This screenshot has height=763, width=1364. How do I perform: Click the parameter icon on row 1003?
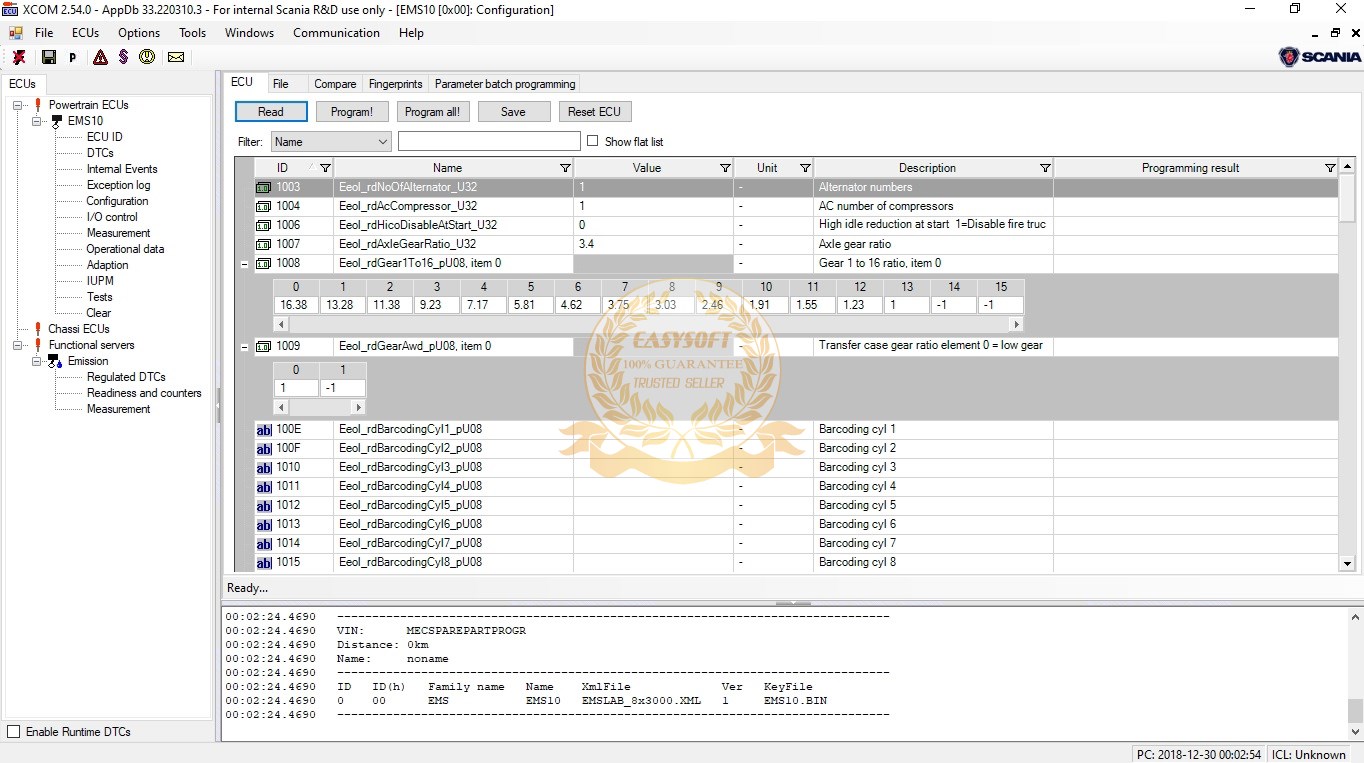click(263, 187)
